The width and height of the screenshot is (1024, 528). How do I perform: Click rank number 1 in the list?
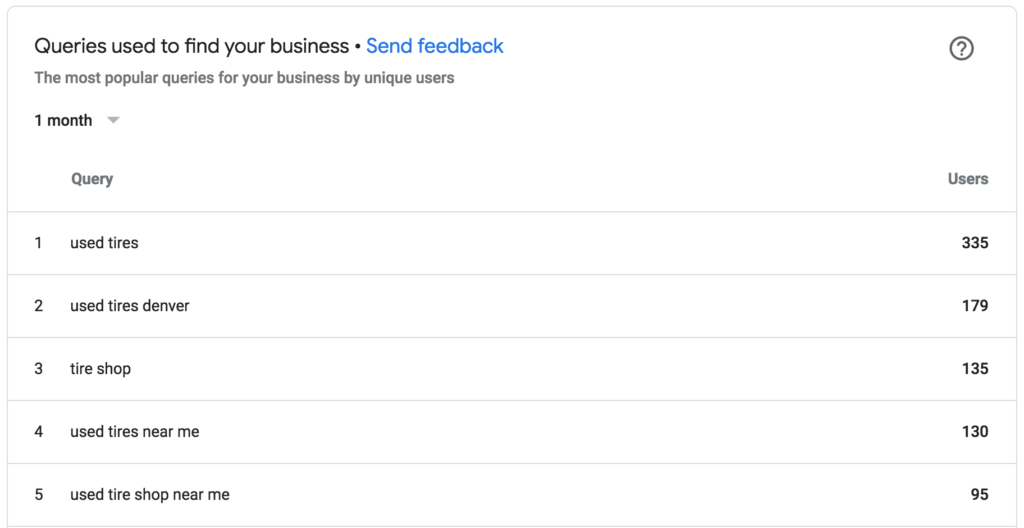[x=39, y=243]
